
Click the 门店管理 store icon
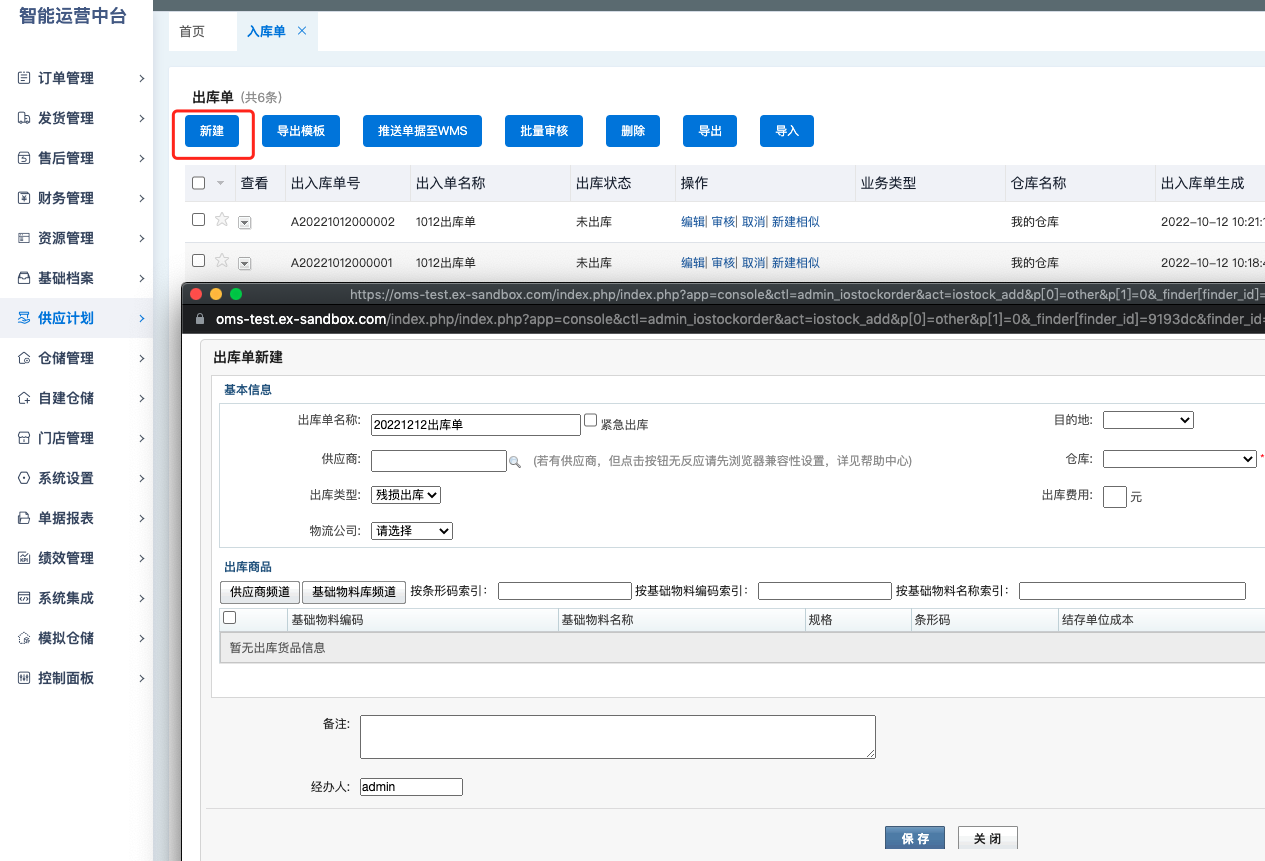coord(24,438)
